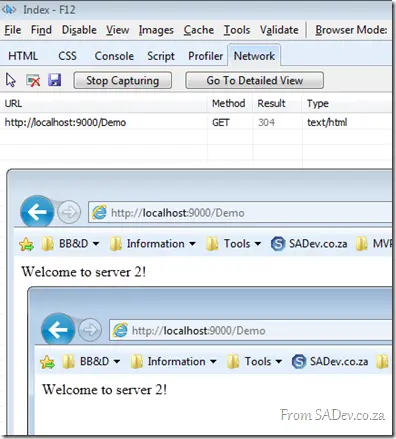Click the Stop Capturing button

[x=123, y=80]
